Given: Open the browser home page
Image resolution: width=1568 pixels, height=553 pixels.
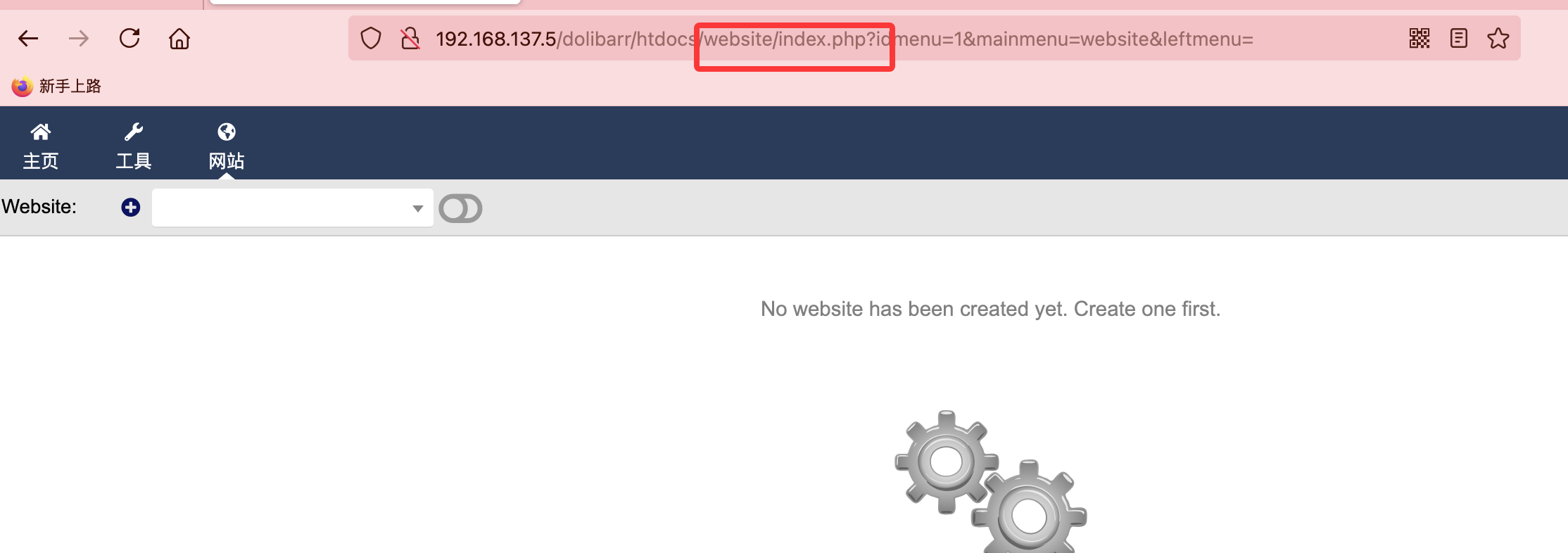Looking at the screenshot, I should (179, 38).
